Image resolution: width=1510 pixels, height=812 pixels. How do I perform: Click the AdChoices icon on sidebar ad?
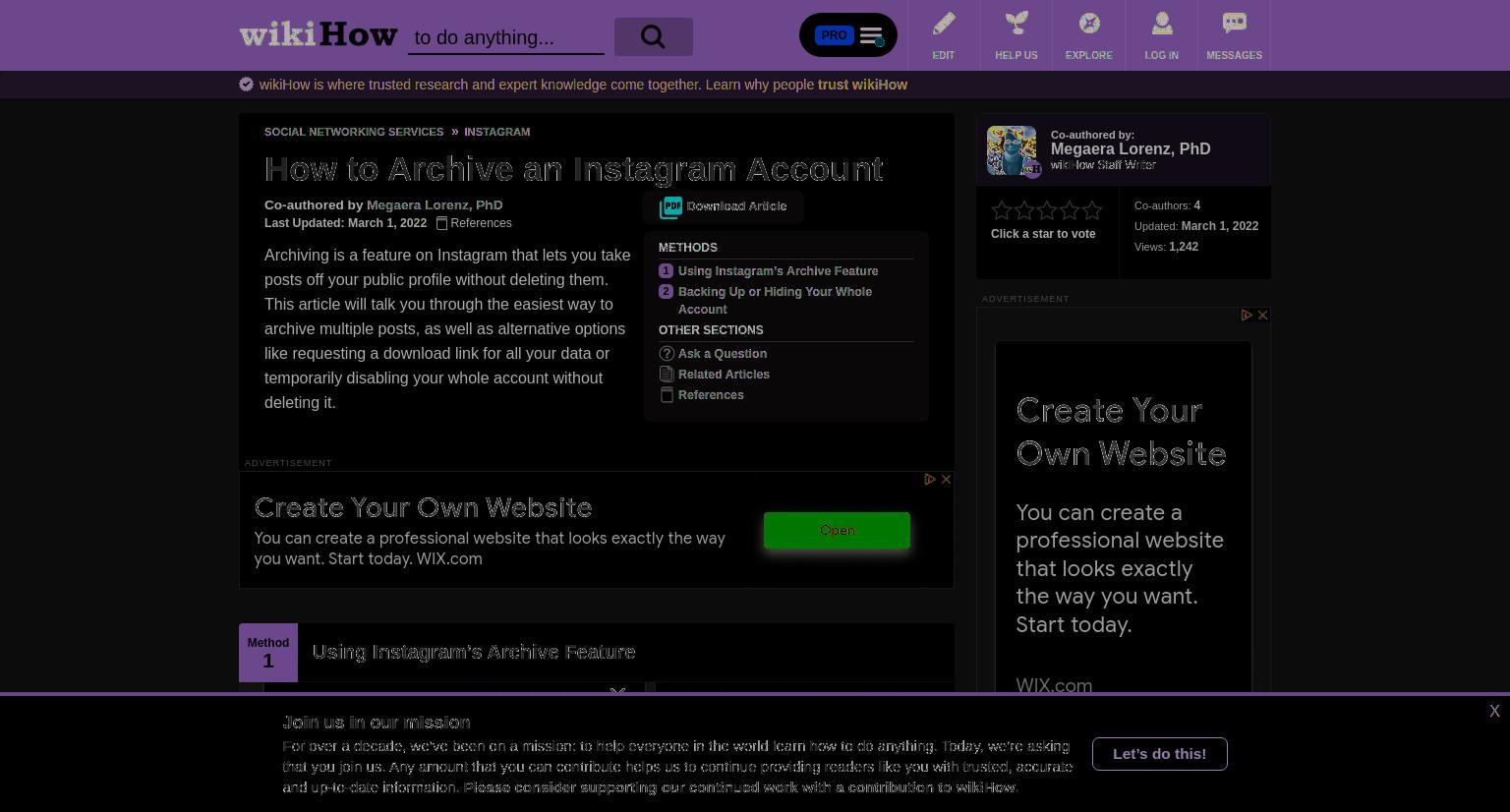(1247, 315)
